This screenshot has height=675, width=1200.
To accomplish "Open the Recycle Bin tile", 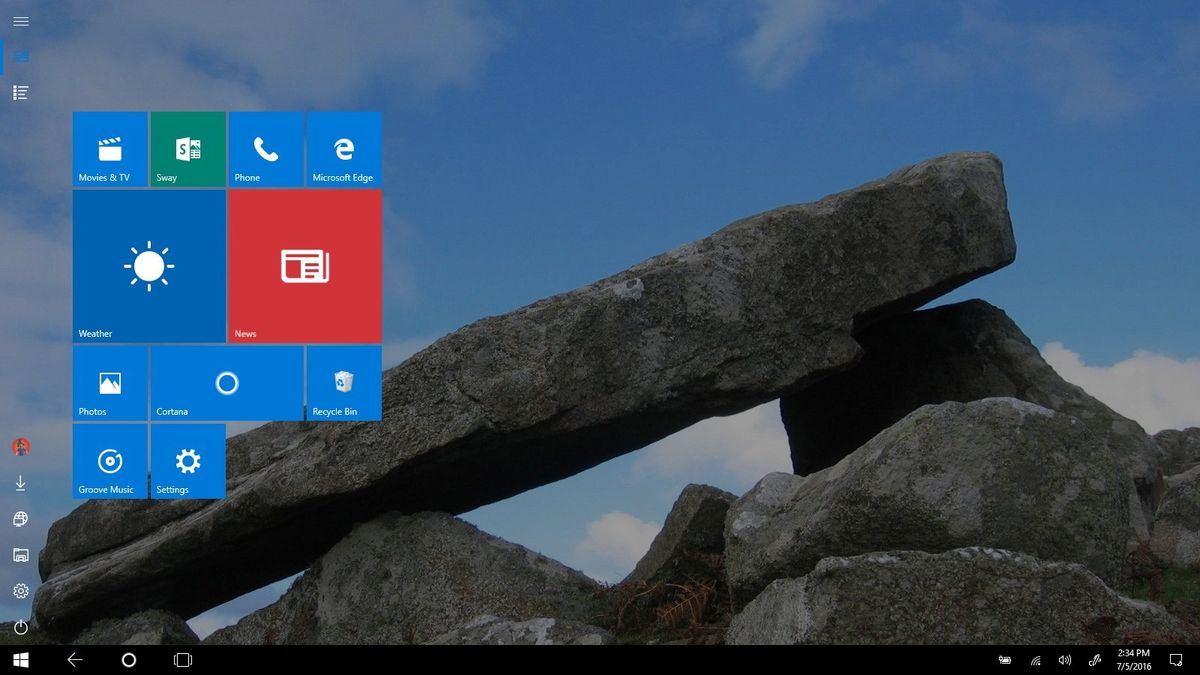I will pos(344,383).
